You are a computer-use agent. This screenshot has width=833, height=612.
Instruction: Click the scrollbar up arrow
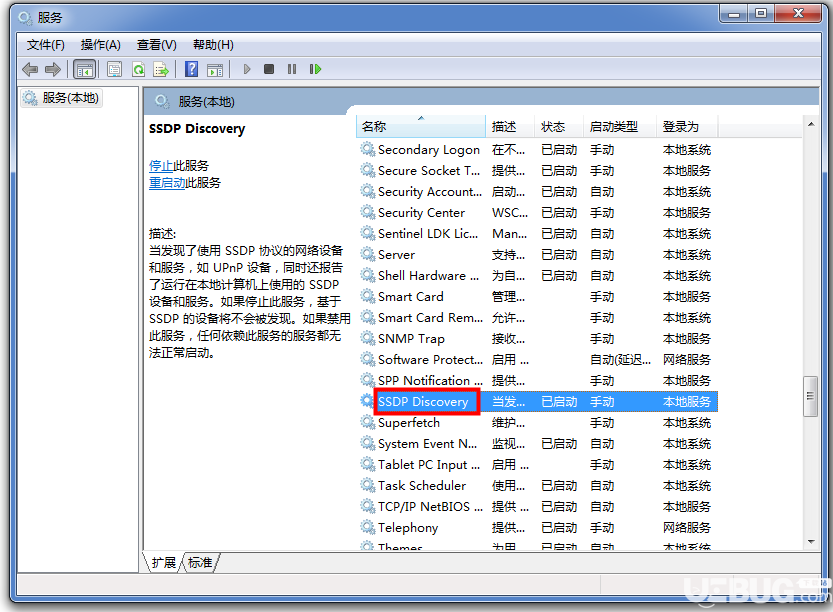811,124
